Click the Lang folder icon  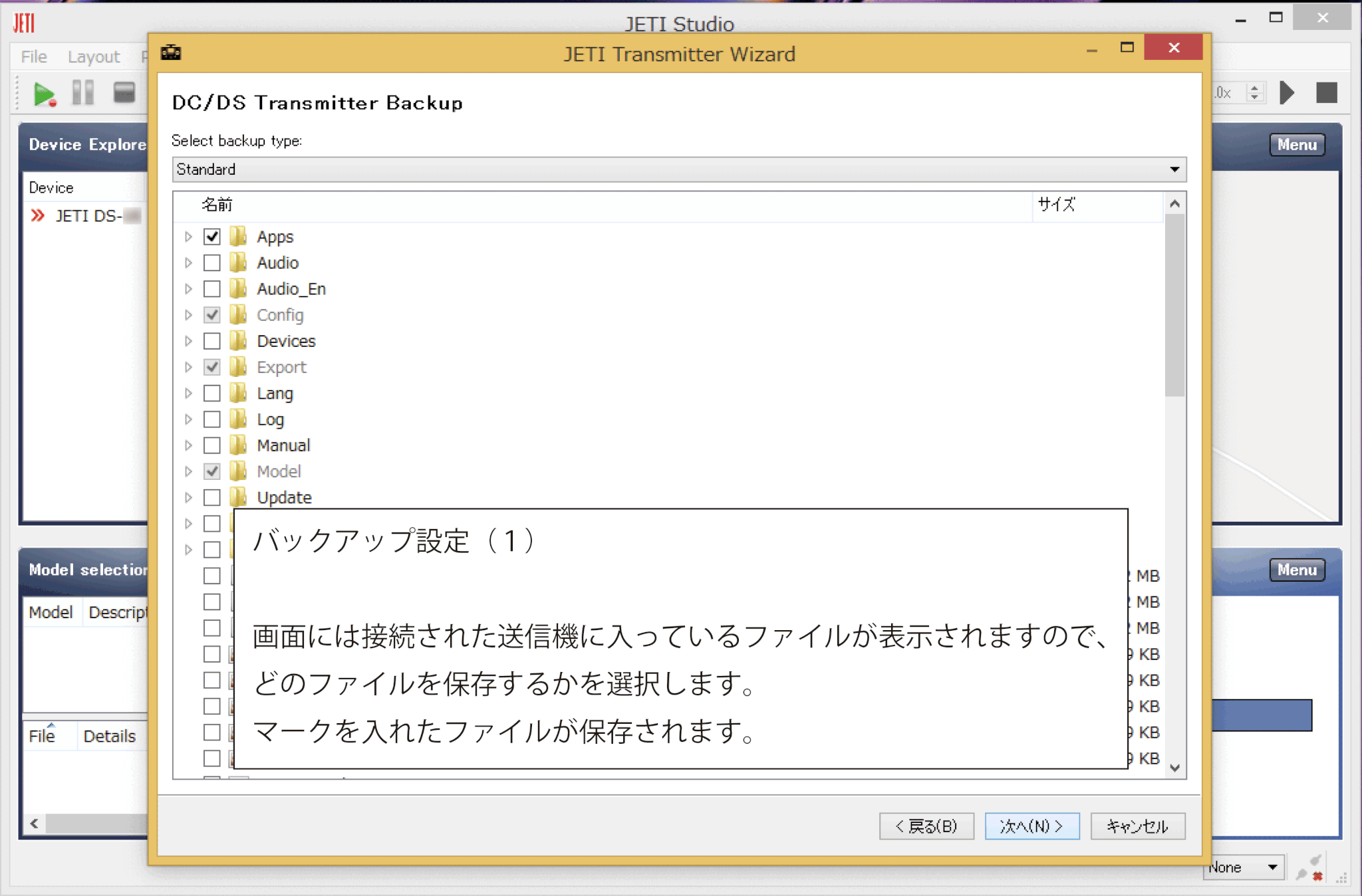tap(238, 392)
